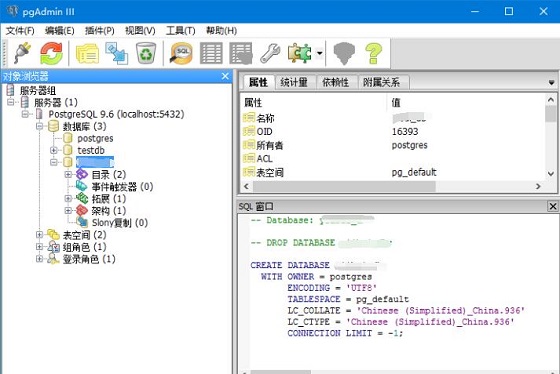The image size is (560, 374).
Task: Click the 拓展 (1) extensions icon
Action: tap(82, 198)
